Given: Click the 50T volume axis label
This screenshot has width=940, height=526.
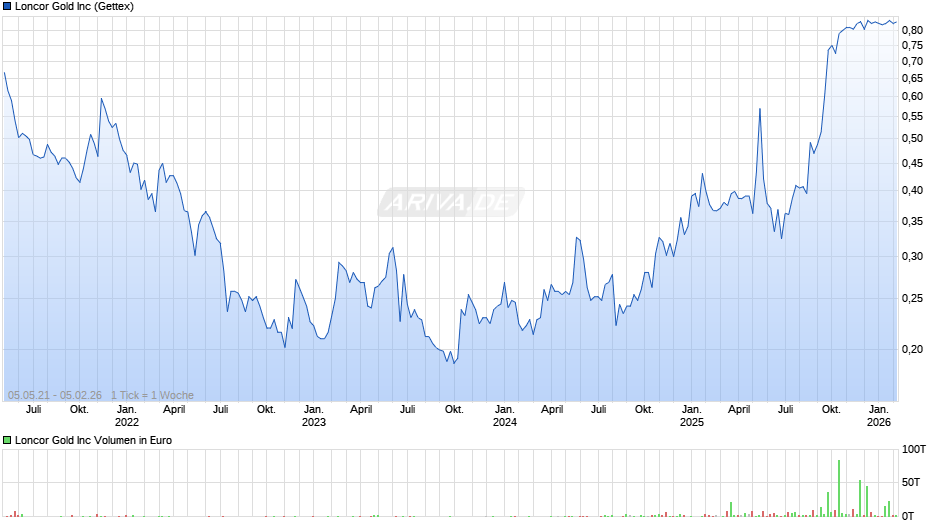Looking at the screenshot, I should [x=911, y=483].
